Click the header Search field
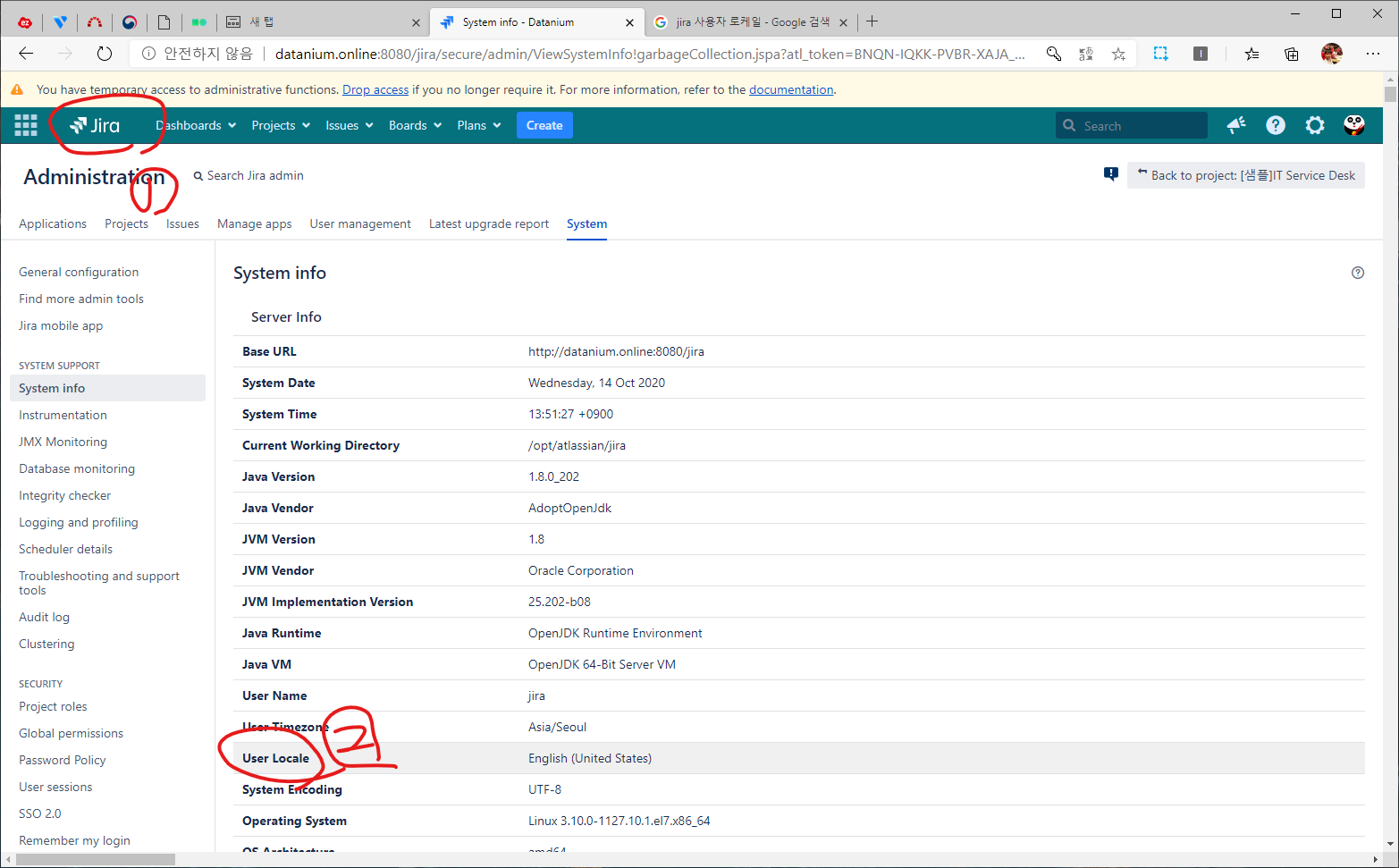Viewport: 1399px width, 868px height. 1132,126
